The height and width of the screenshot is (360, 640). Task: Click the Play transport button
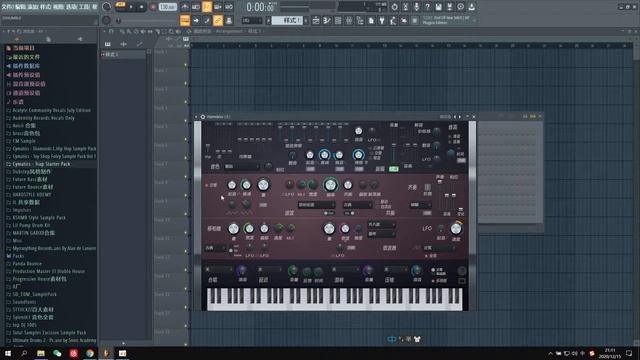131,7
